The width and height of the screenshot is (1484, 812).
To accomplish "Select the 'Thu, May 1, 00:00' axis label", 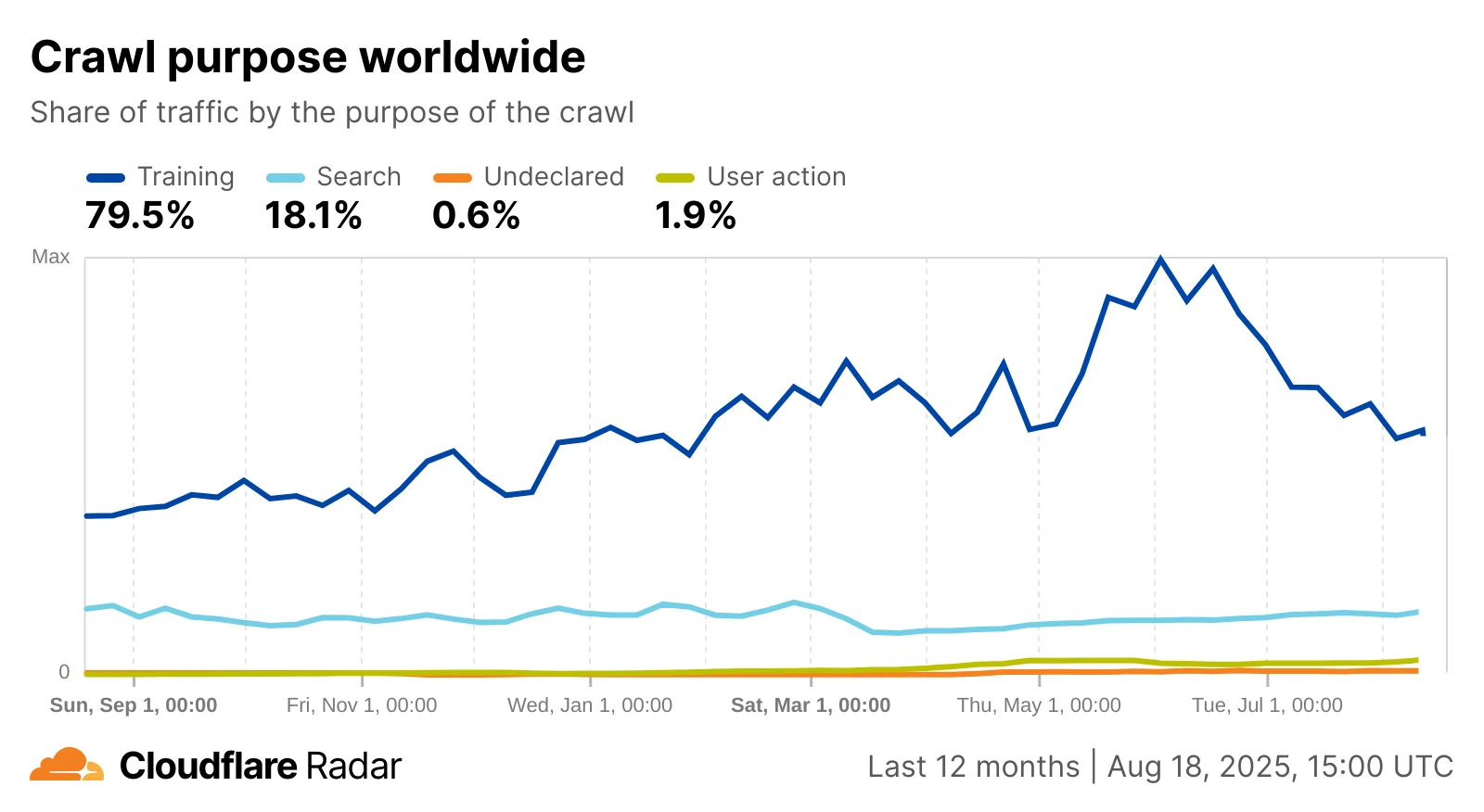I will click(1039, 705).
